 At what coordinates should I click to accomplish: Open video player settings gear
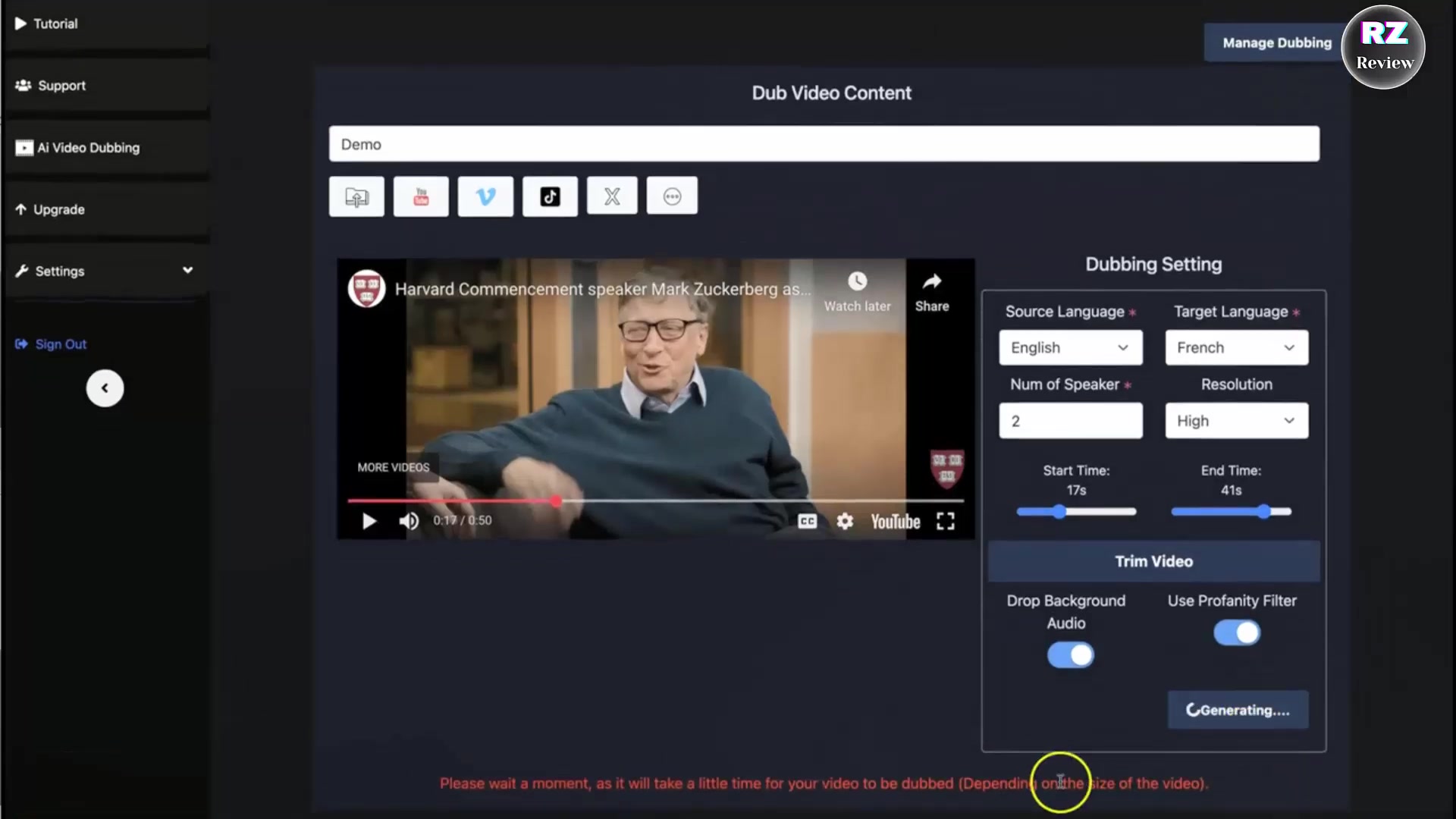(x=845, y=521)
